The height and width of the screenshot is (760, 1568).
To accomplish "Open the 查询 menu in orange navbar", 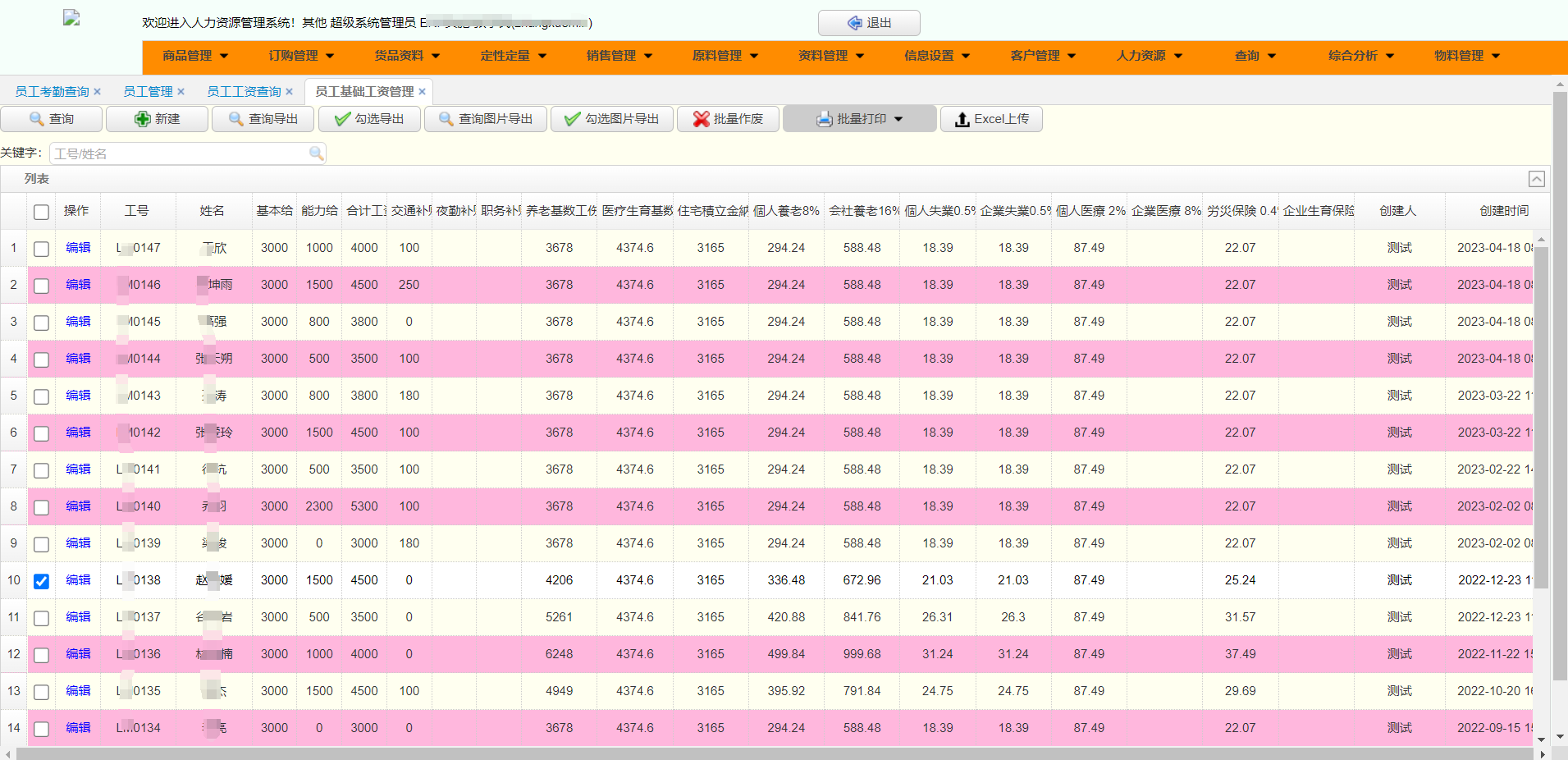I will click(1255, 56).
